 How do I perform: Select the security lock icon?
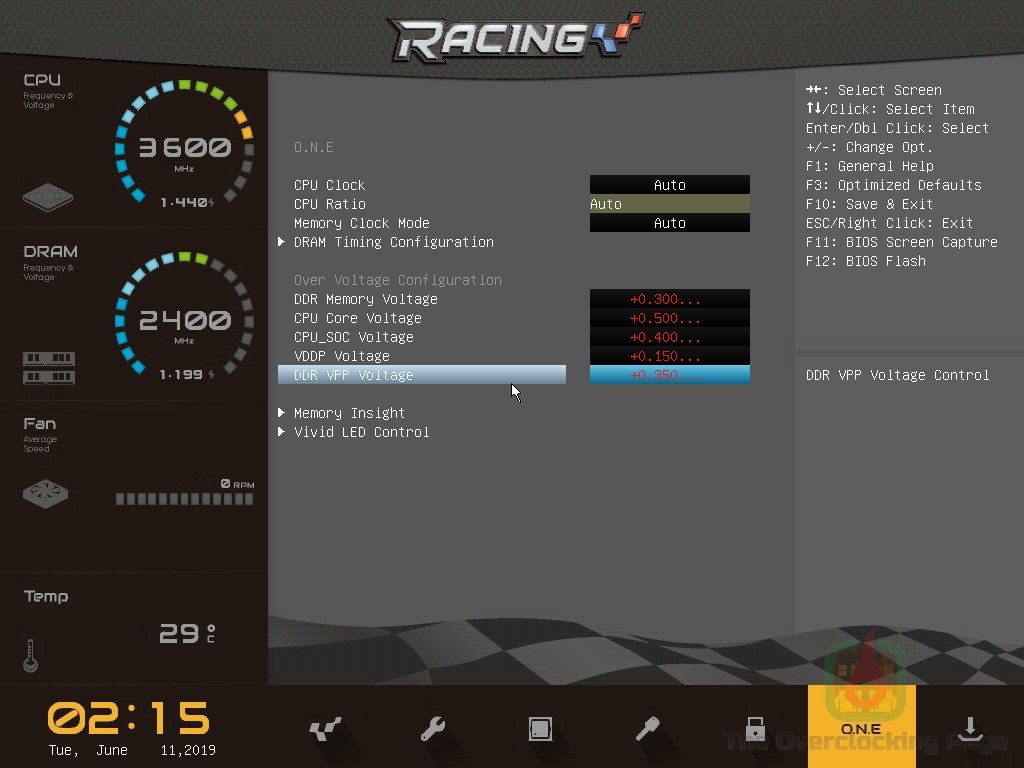click(x=755, y=729)
